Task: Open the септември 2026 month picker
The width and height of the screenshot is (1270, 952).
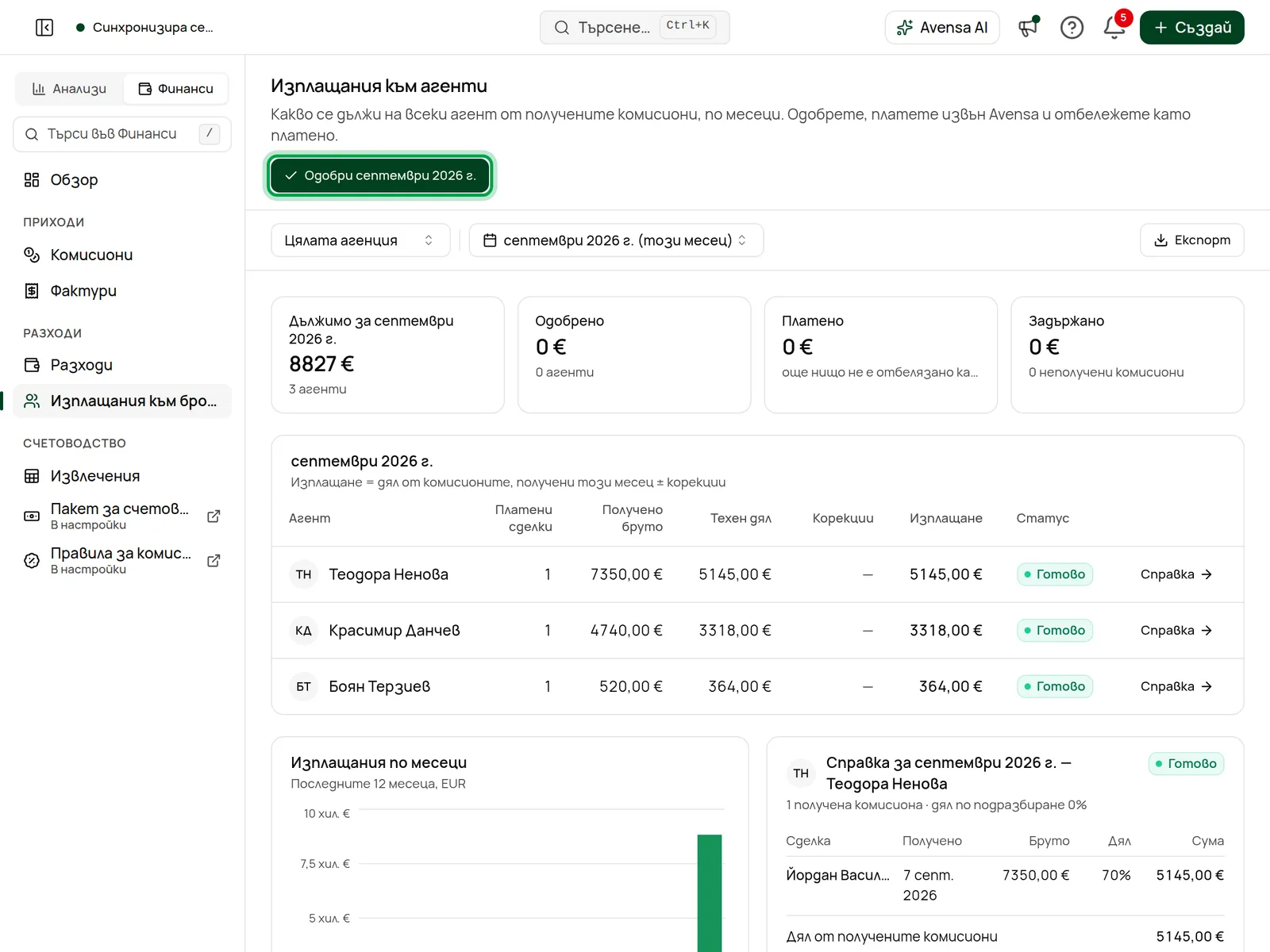Action: pyautogui.click(x=616, y=240)
